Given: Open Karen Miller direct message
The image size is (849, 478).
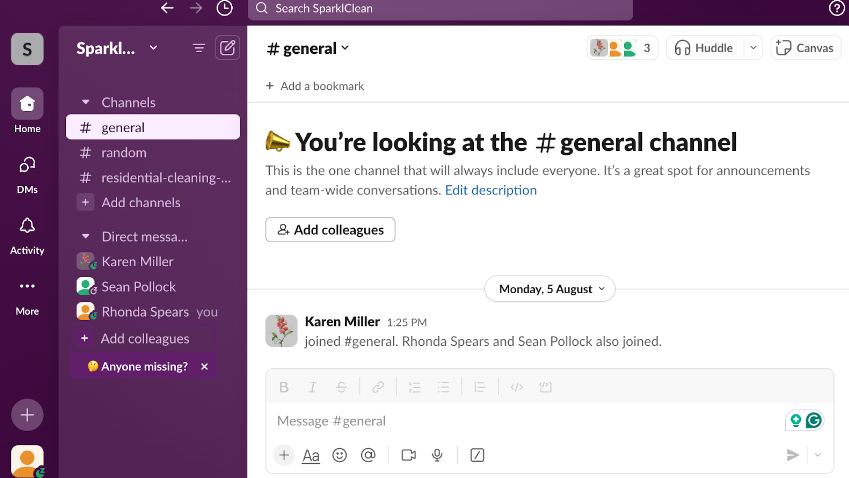Looking at the screenshot, I should tap(153, 261).
